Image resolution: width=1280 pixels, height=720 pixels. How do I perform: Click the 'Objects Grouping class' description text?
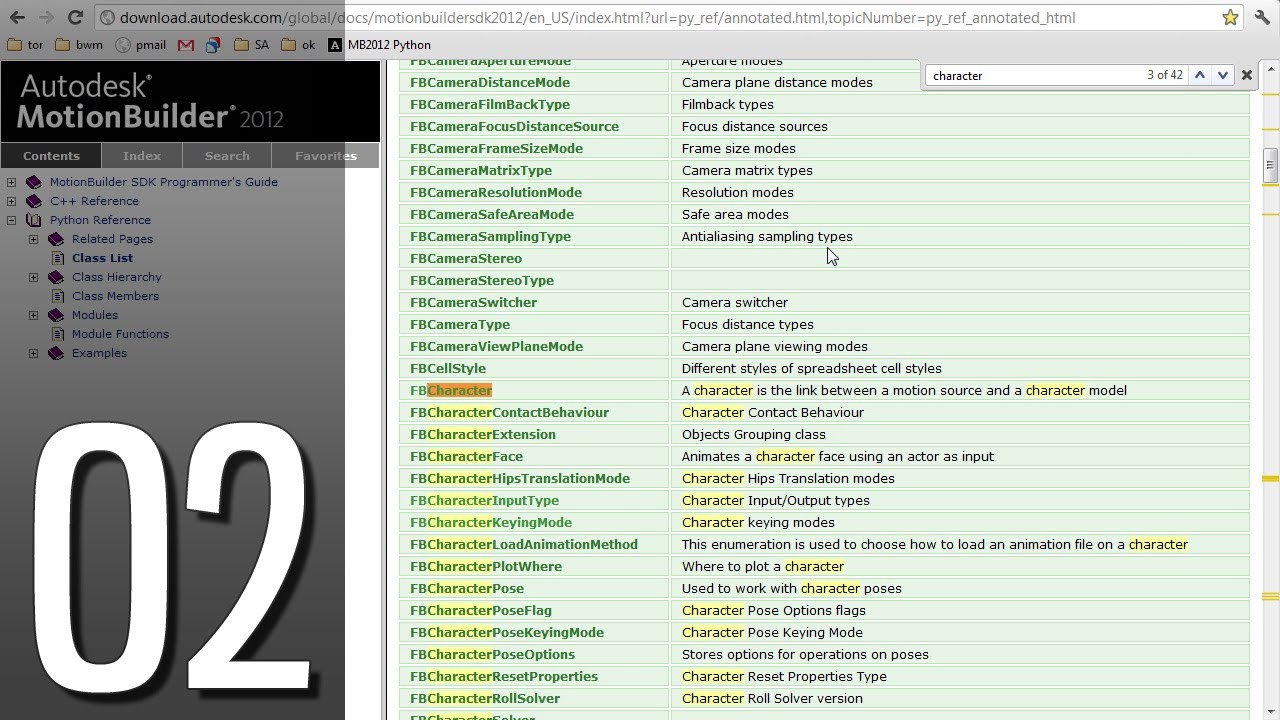tap(754, 434)
